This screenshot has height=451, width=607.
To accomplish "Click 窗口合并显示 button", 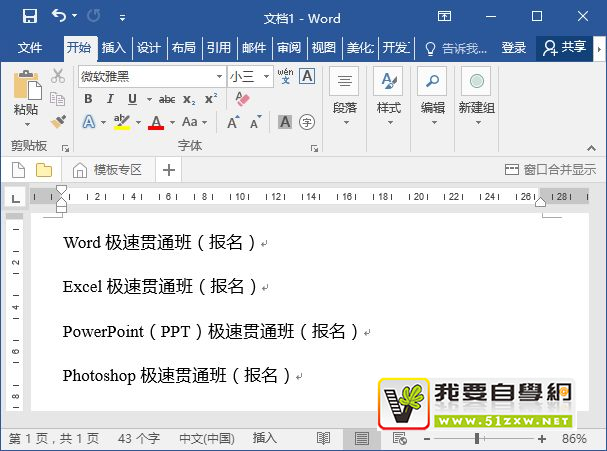I will coord(550,170).
